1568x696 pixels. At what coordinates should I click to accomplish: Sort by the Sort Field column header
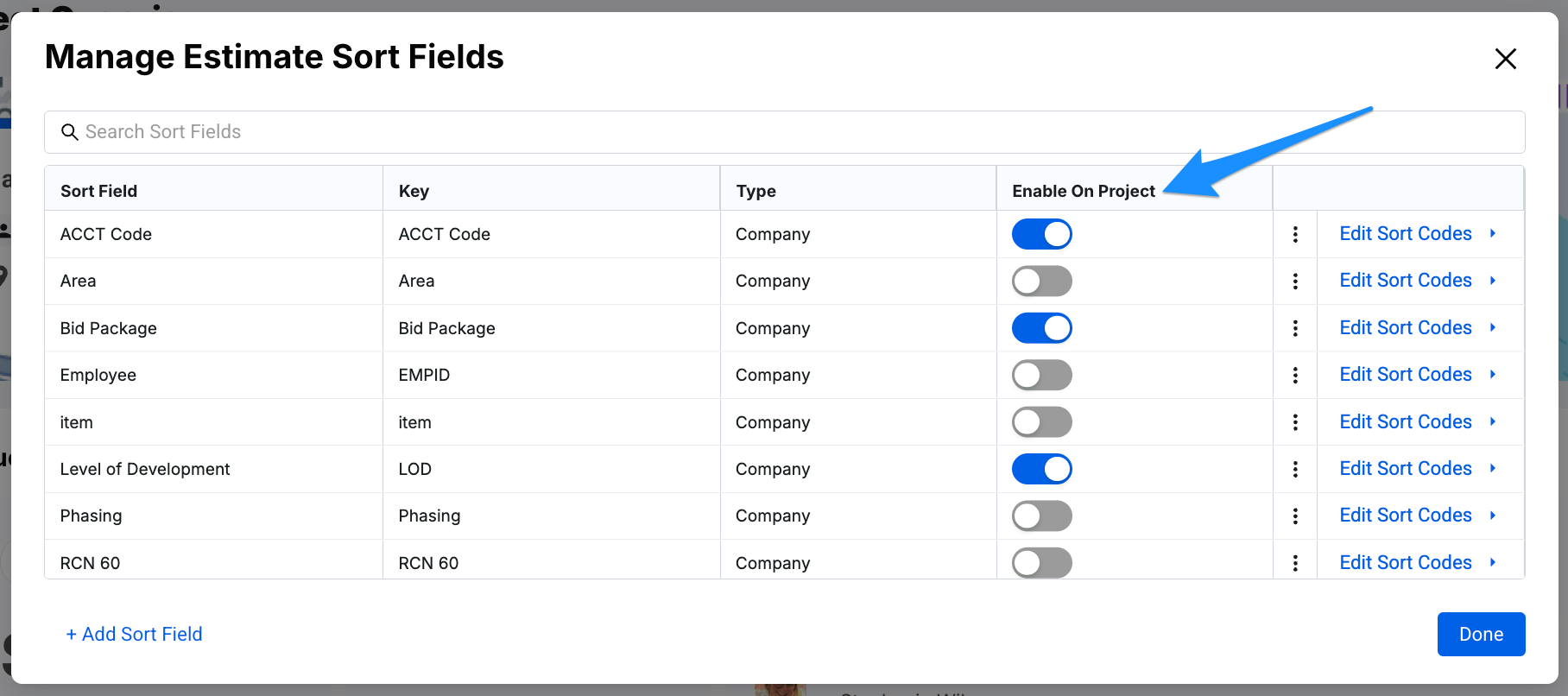click(99, 191)
